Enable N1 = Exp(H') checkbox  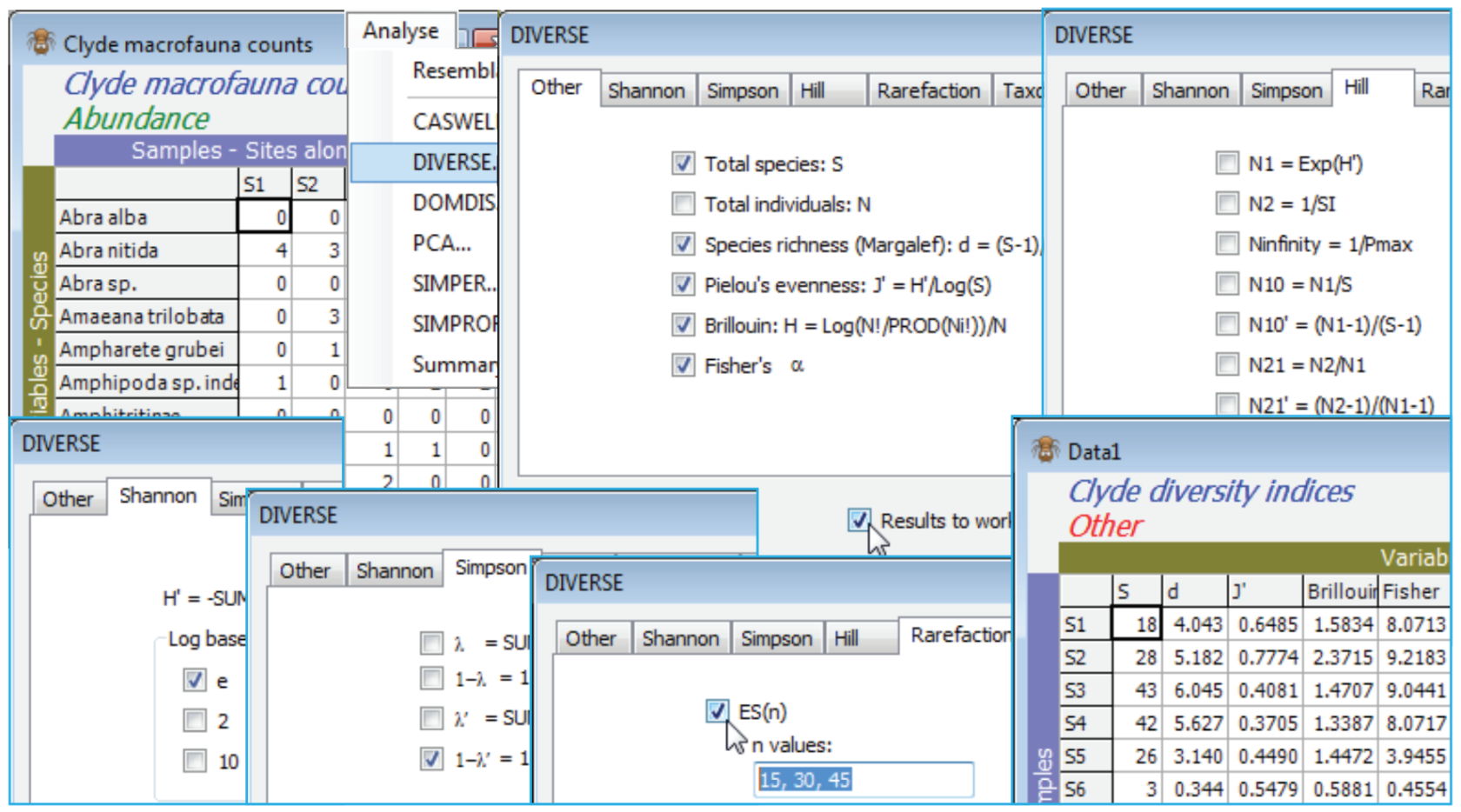coord(1227,163)
